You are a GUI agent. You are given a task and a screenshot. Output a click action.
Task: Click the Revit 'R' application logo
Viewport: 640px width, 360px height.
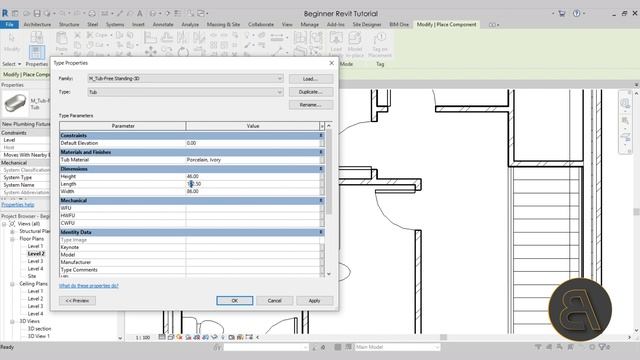click(x=5, y=13)
